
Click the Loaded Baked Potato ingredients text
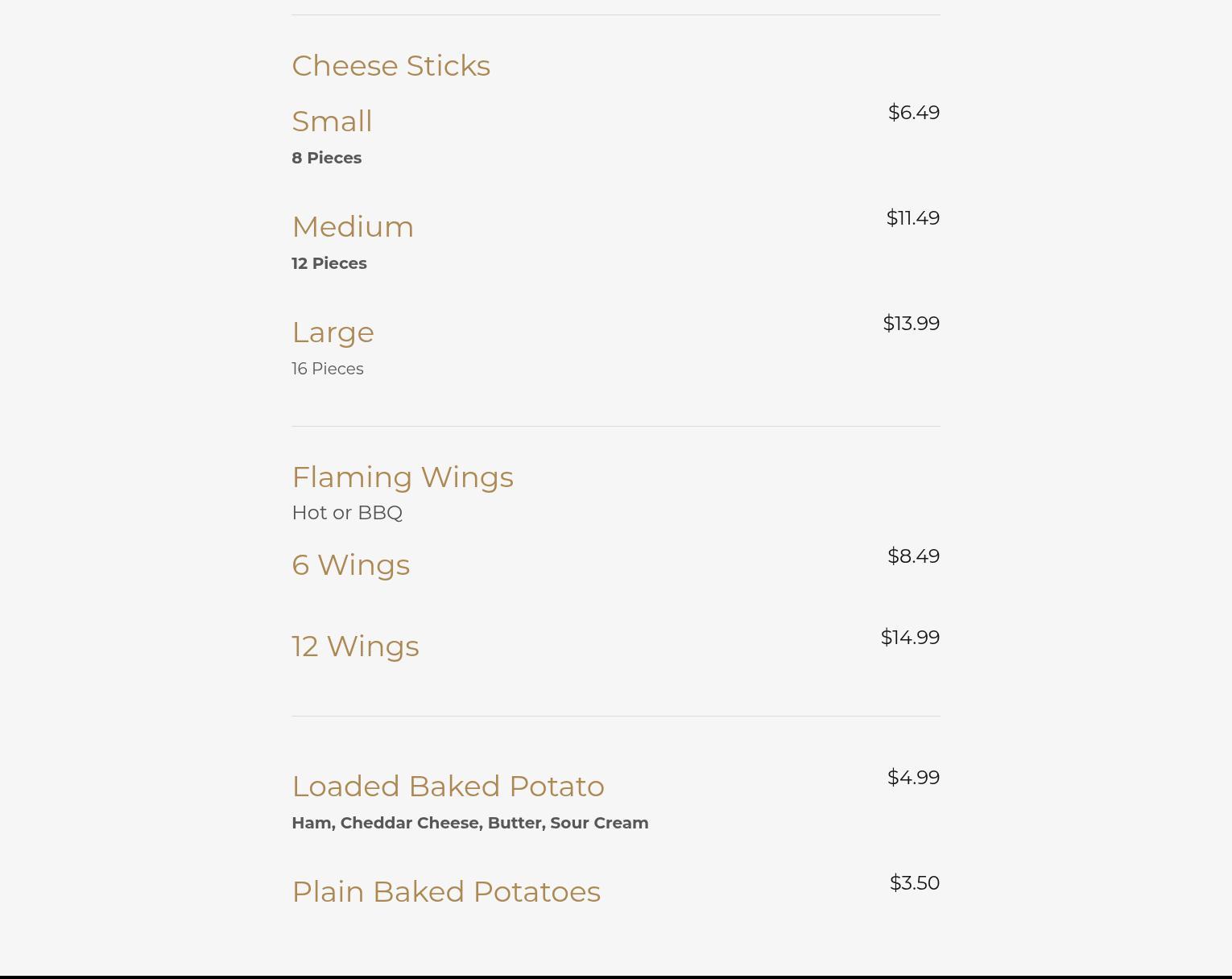pyautogui.click(x=469, y=823)
